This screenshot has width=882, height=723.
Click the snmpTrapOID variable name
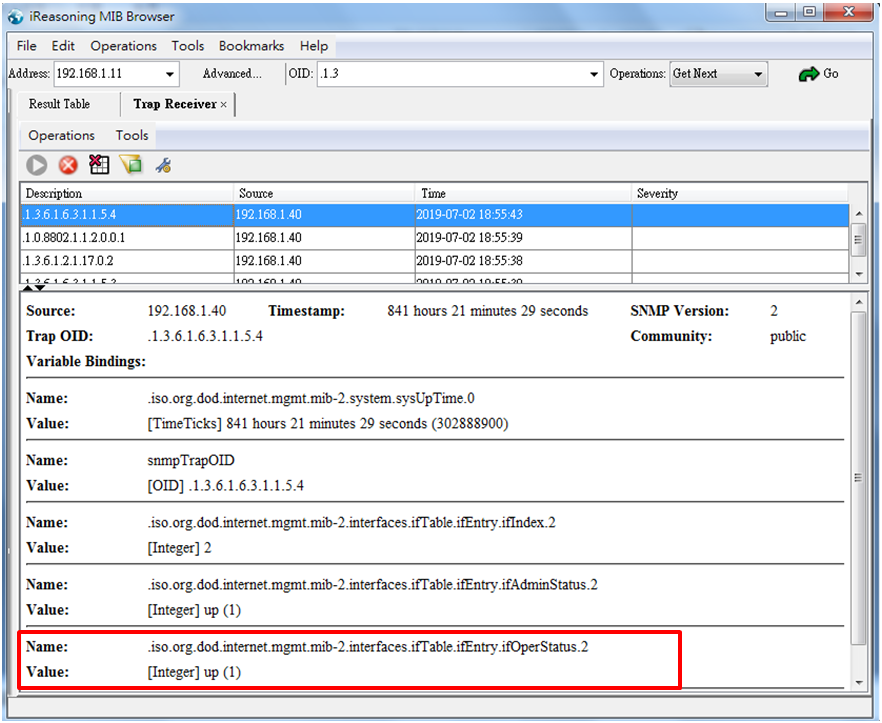[x=191, y=460]
